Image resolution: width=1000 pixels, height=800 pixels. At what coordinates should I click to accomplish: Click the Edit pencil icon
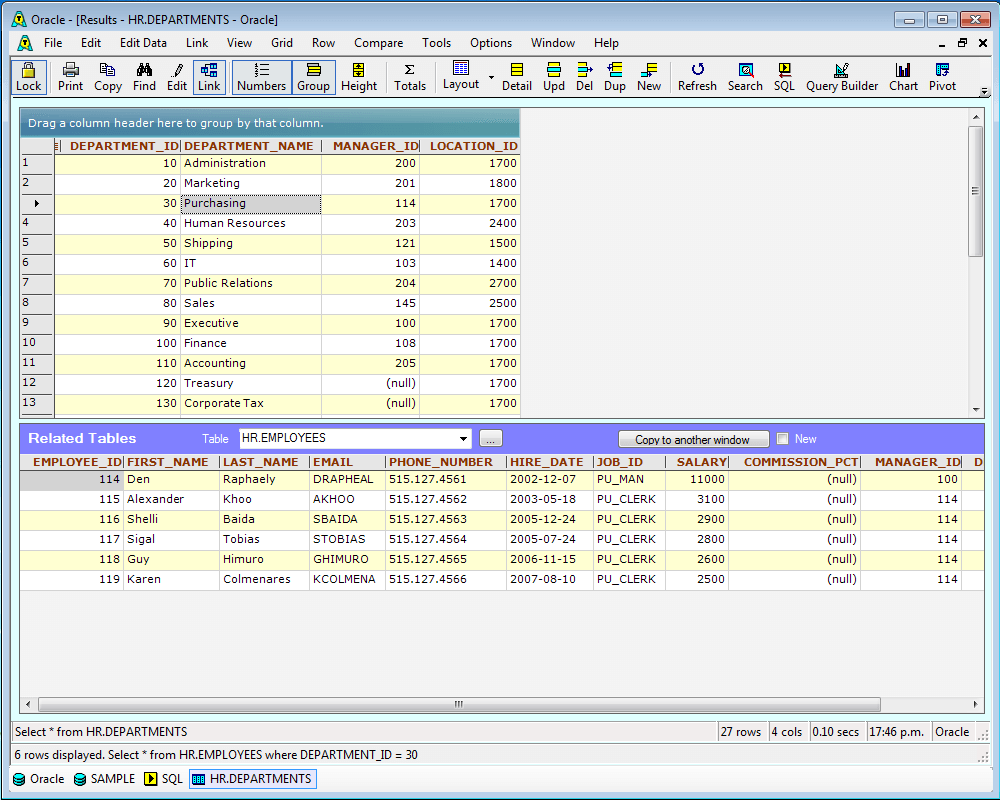[x=177, y=77]
